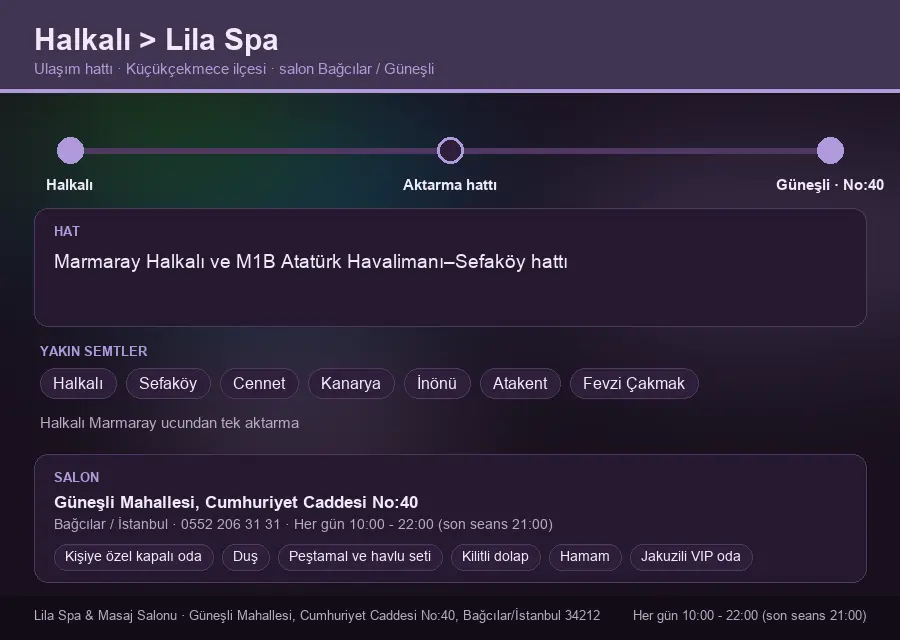Click the phone number 0552 206 31 31 line
Image resolution: width=900 pixels, height=640 pixels.
303,525
